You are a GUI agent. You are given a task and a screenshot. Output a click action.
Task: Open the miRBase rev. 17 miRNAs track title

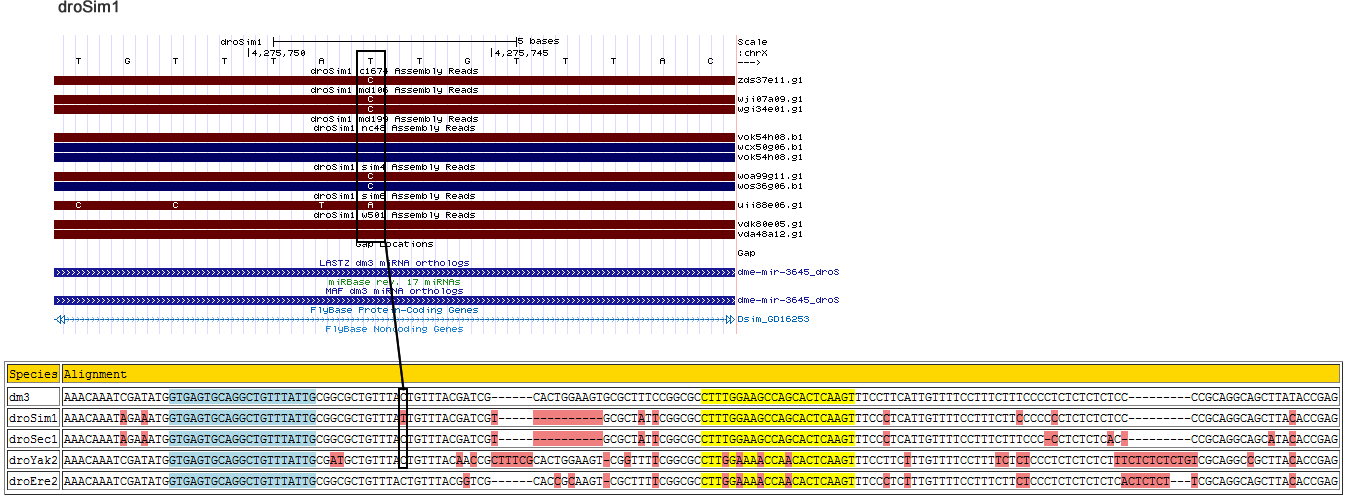point(393,282)
